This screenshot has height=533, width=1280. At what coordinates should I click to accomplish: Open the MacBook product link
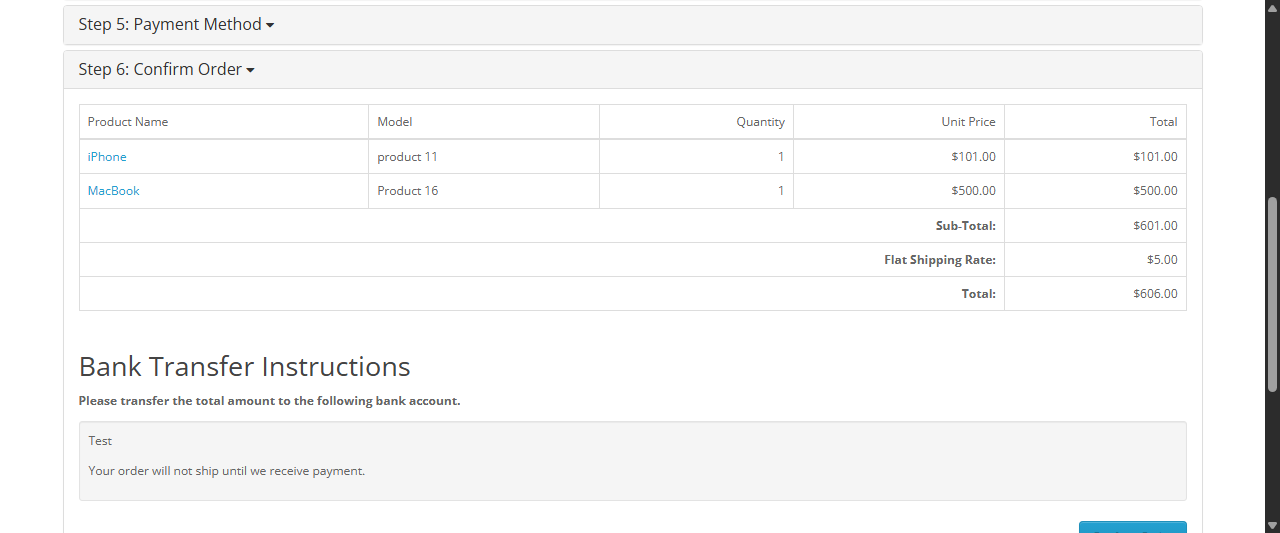click(x=113, y=191)
